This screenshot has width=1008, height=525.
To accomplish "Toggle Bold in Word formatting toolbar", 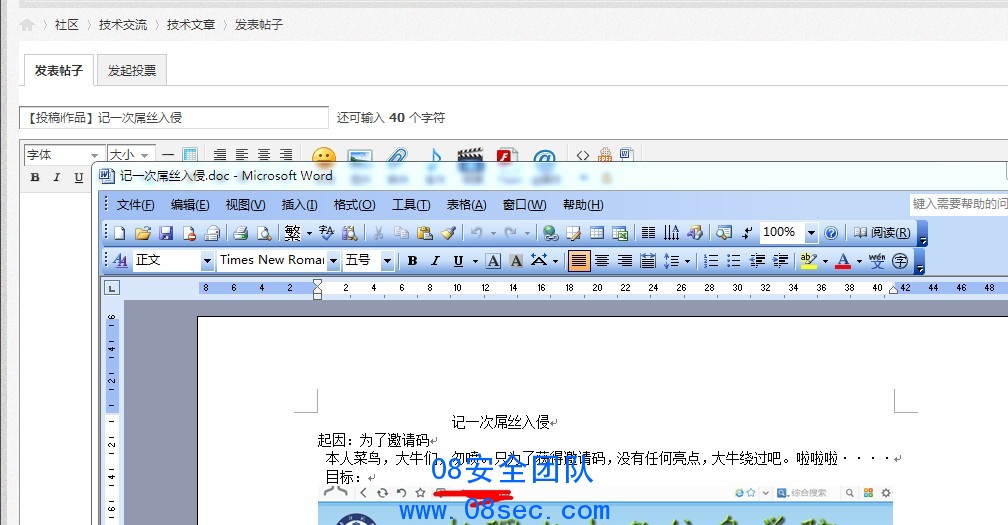I will click(412, 260).
